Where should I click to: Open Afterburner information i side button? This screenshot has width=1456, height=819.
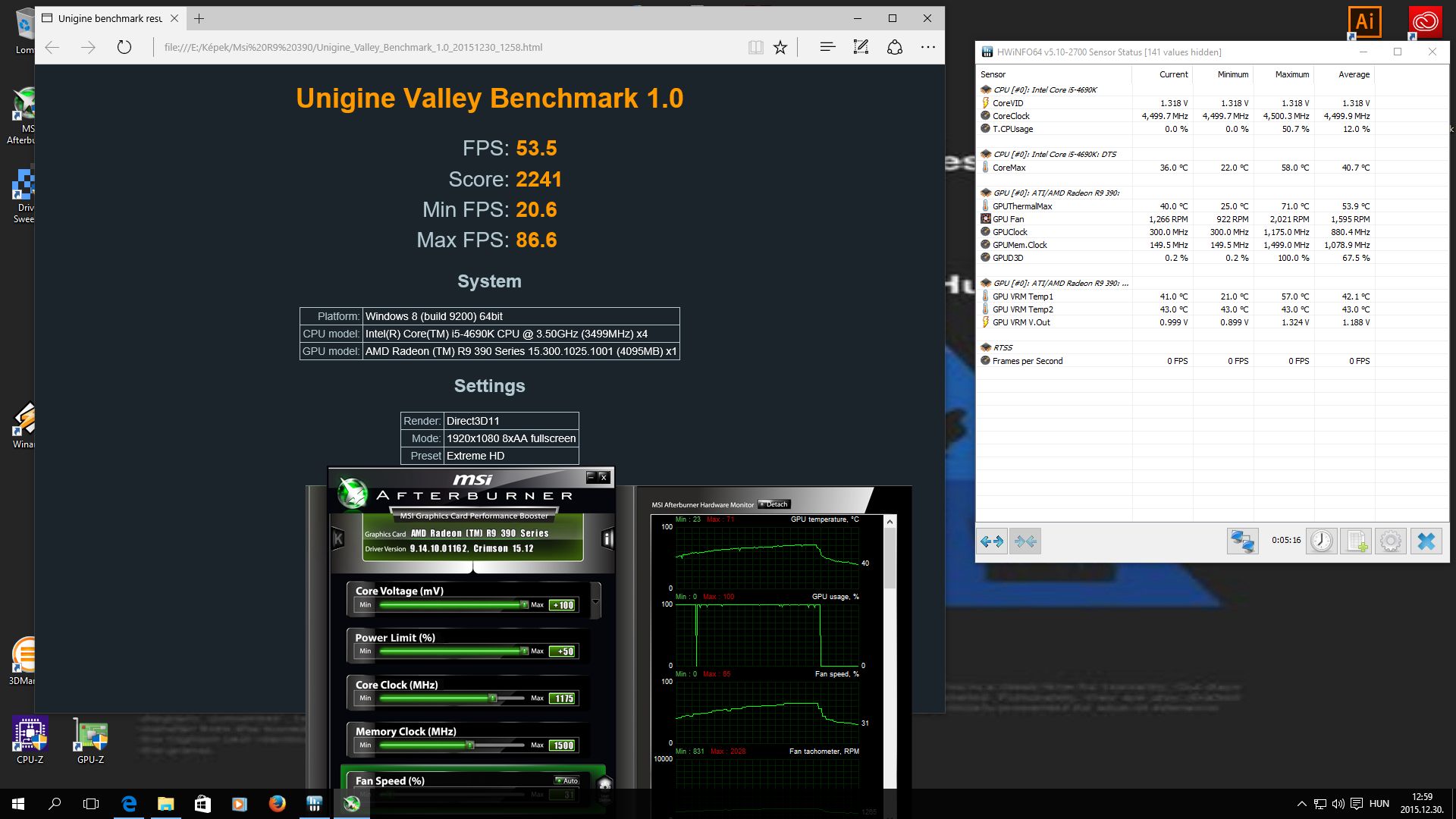(x=607, y=539)
